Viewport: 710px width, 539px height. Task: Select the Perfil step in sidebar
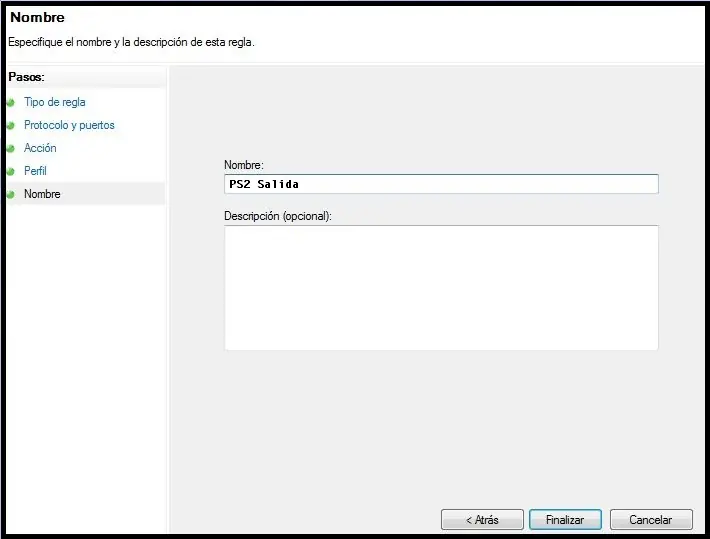point(35,171)
